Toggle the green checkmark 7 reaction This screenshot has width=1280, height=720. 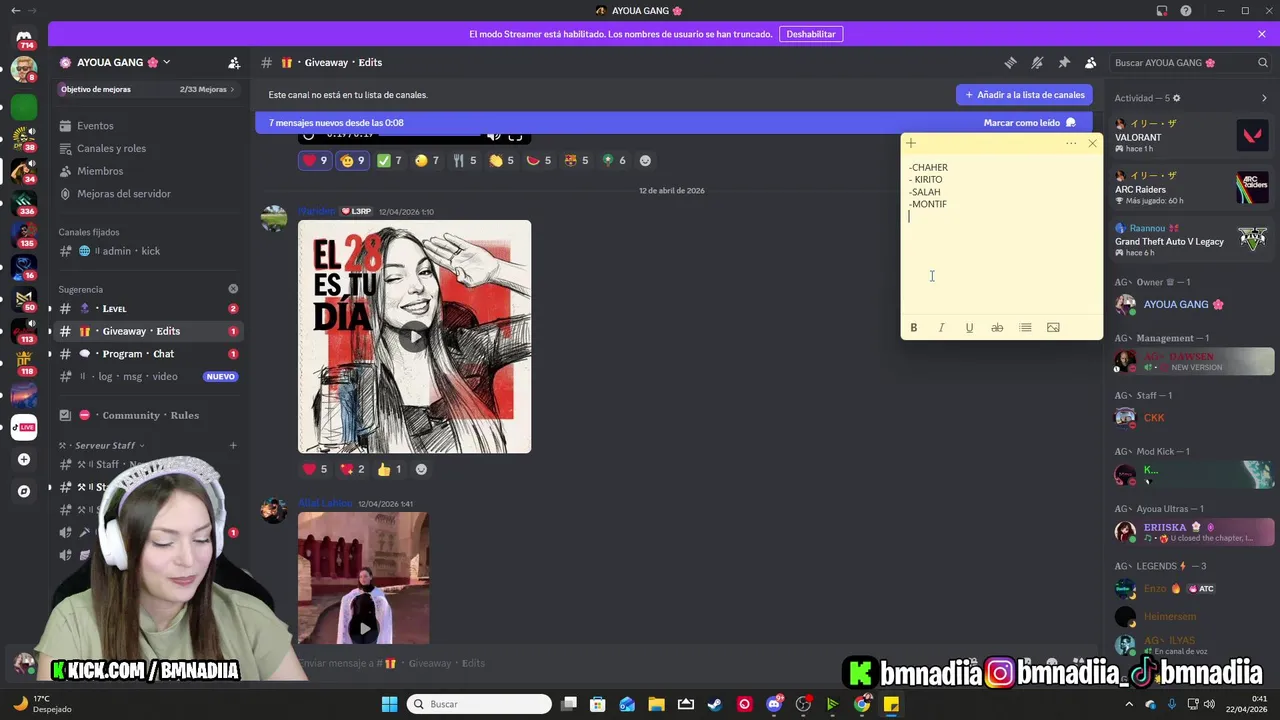[389, 160]
